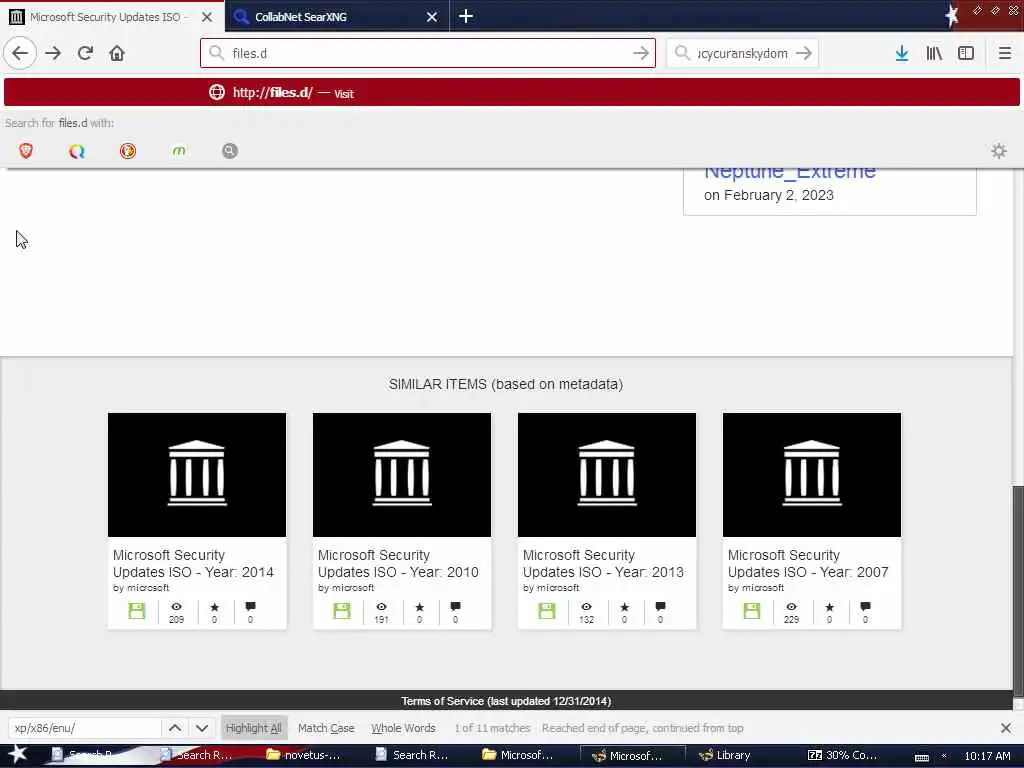Open the Neptune_Extreme reviewer link
The width and height of the screenshot is (1024, 768).
coord(790,173)
